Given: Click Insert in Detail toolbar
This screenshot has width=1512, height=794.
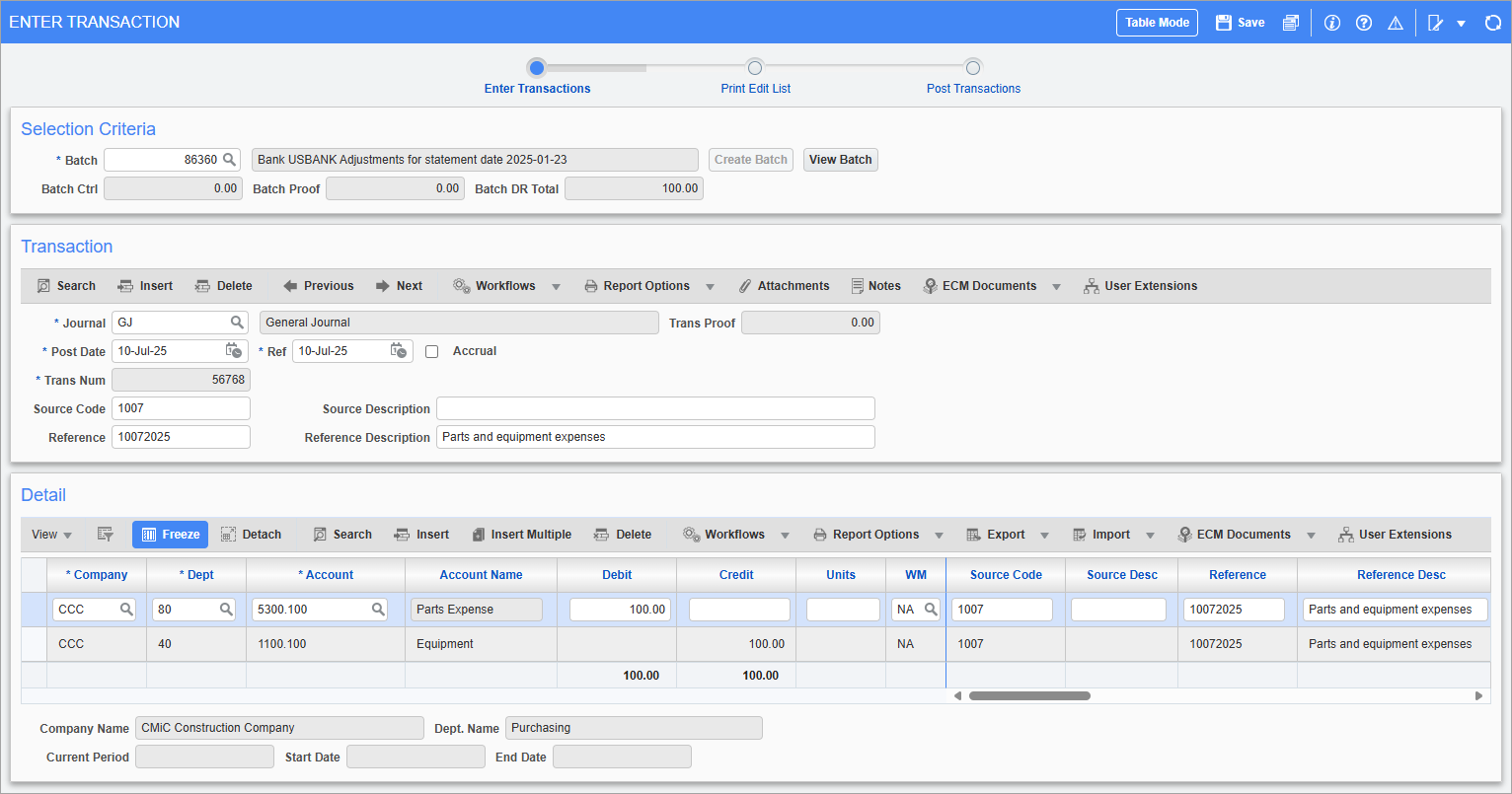Looking at the screenshot, I should click(421, 535).
